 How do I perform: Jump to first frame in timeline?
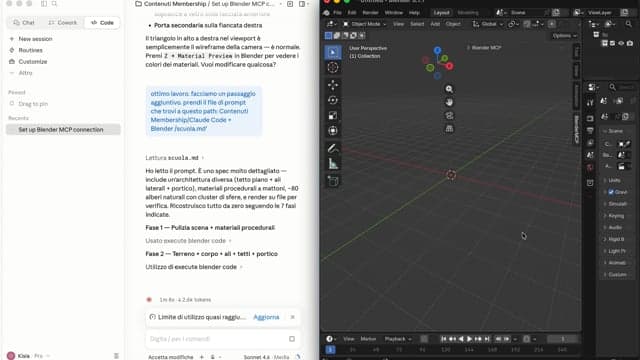[x=444, y=339]
